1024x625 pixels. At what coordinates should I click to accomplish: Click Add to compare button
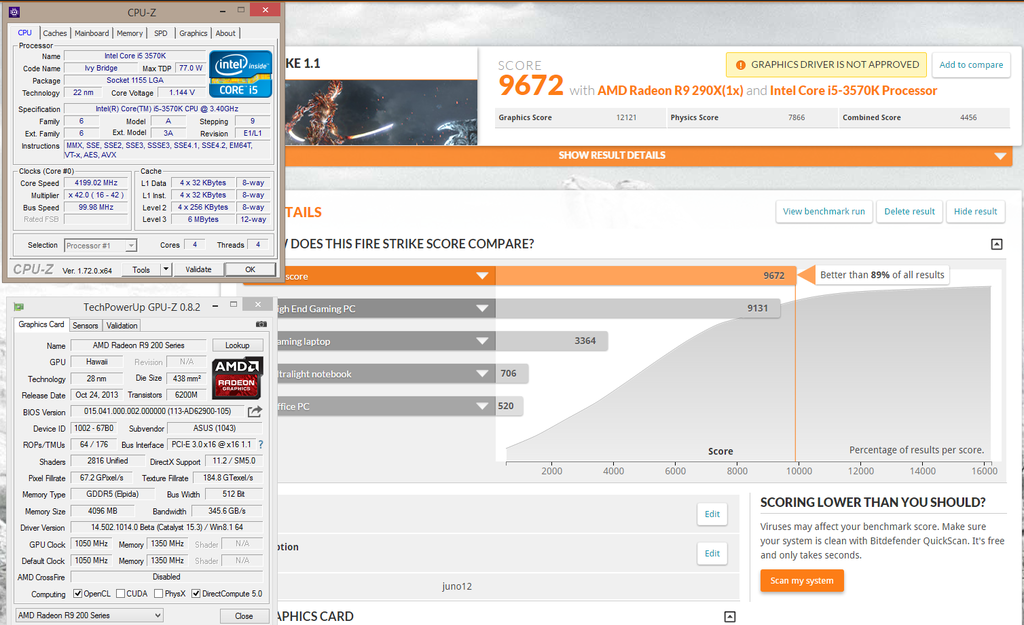(x=971, y=65)
